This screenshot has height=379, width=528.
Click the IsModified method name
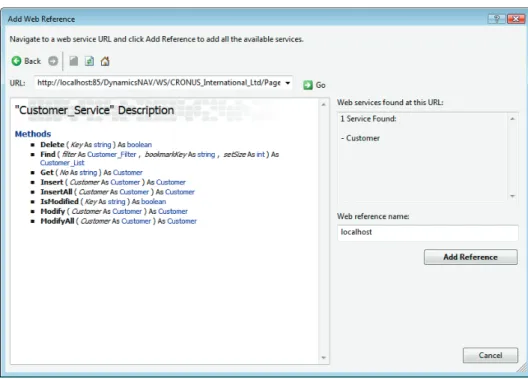[59, 202]
